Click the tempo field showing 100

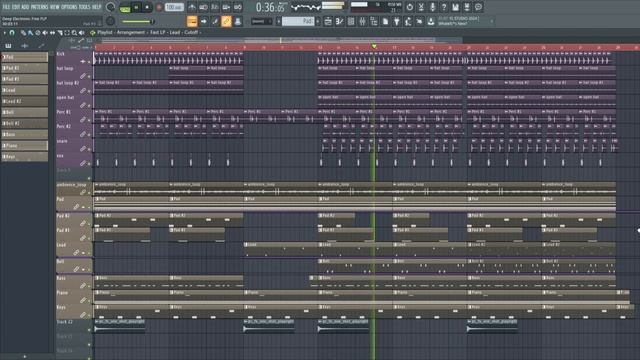pos(174,7)
